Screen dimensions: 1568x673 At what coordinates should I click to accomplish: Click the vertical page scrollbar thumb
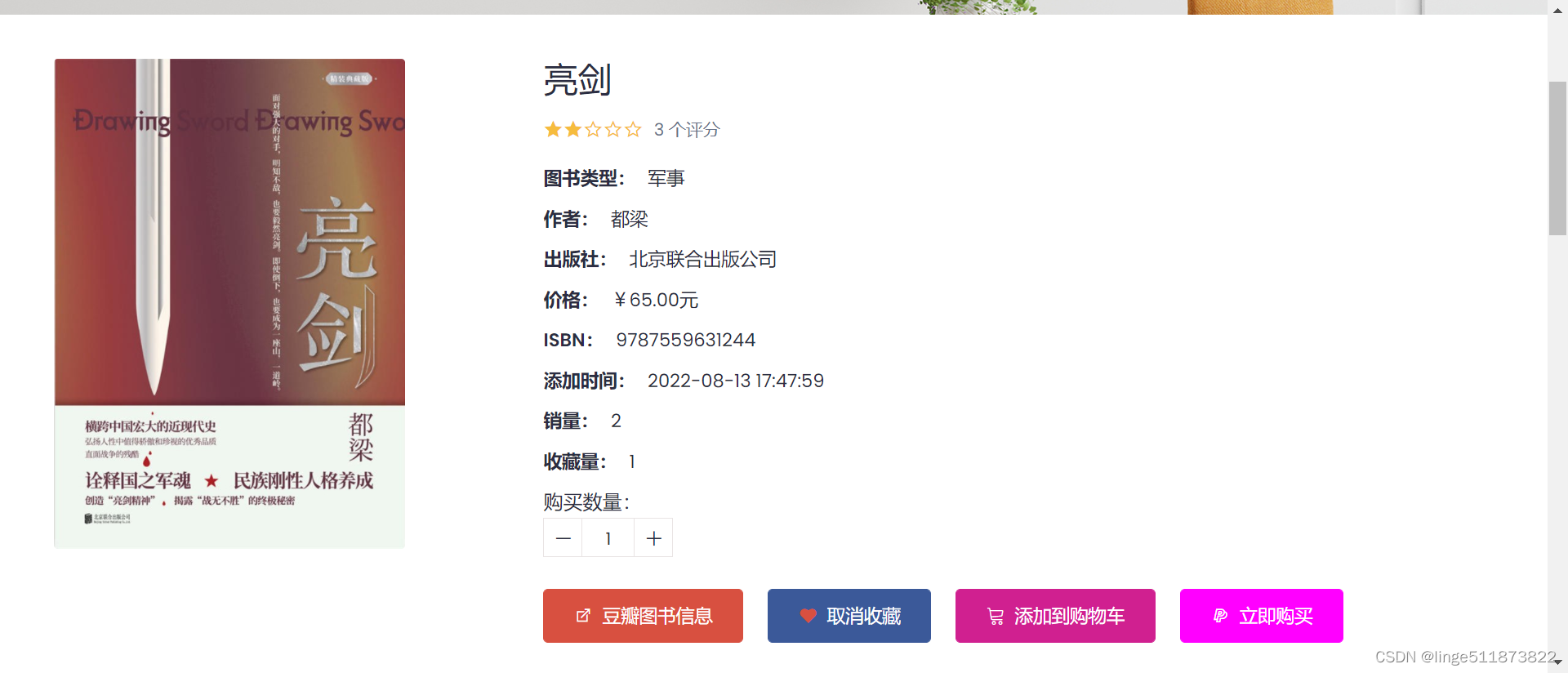[x=1557, y=158]
